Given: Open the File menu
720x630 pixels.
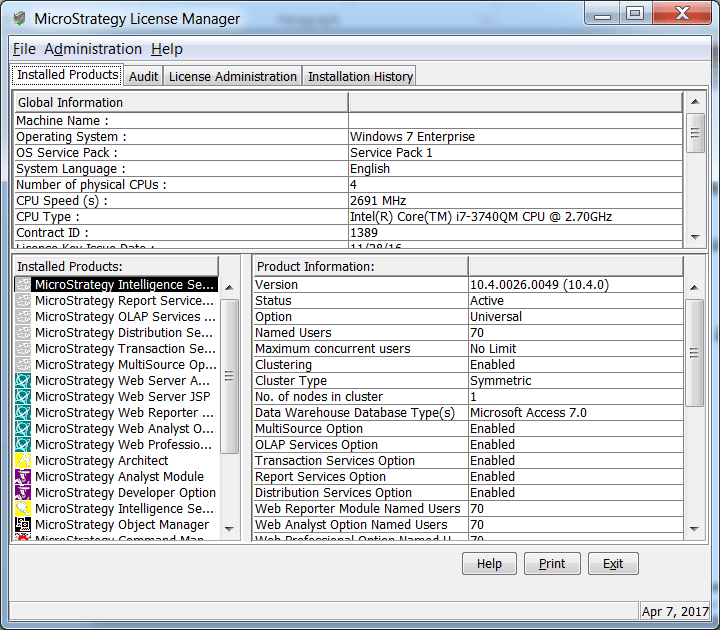Looking at the screenshot, I should pos(24,49).
